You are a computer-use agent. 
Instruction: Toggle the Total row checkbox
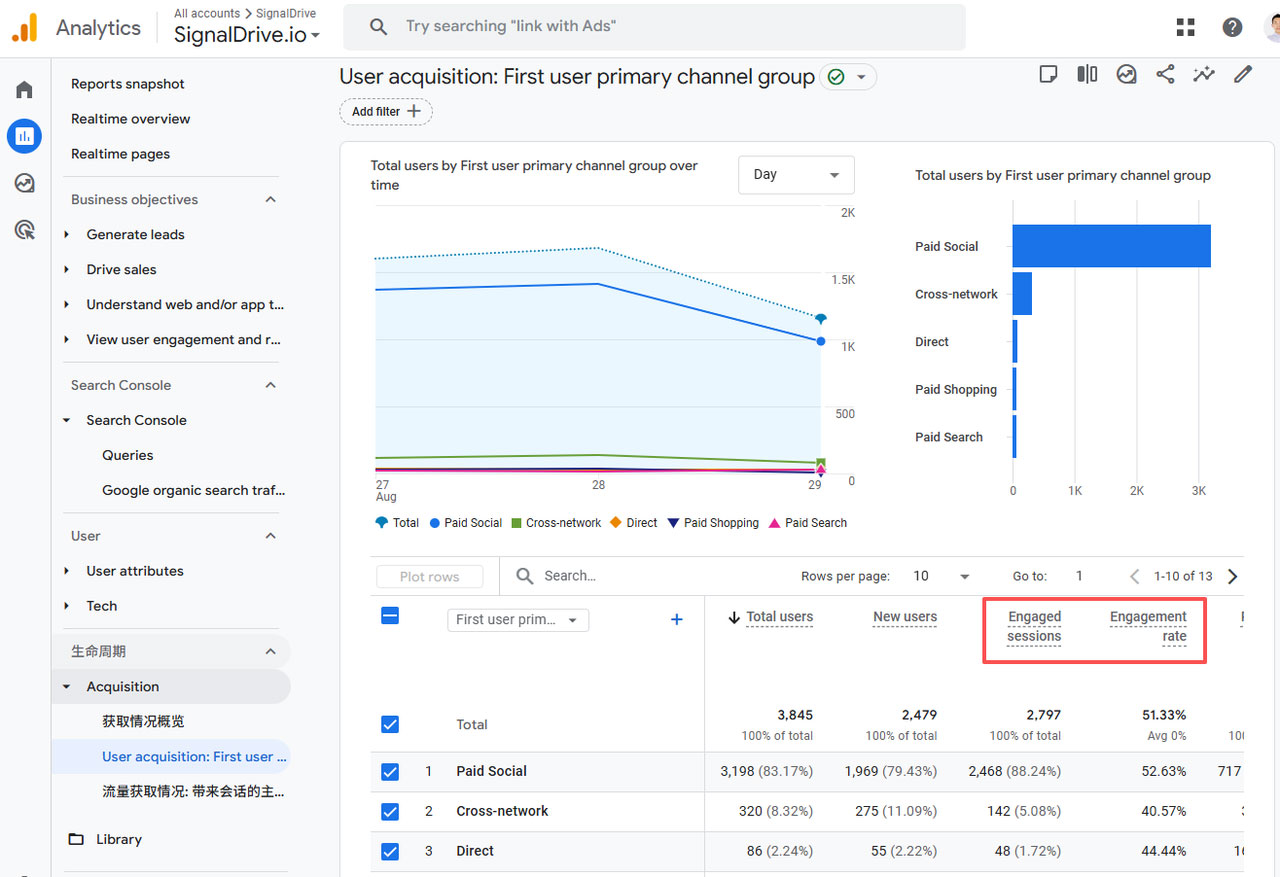point(390,724)
